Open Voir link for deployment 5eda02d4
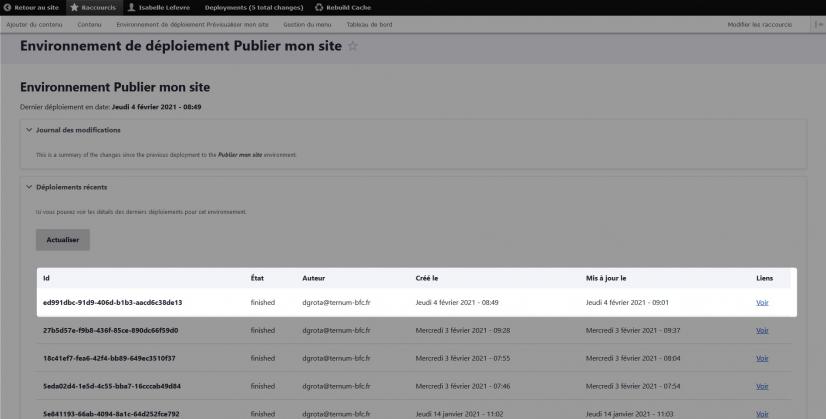This screenshot has height=419, width=826. [x=763, y=386]
